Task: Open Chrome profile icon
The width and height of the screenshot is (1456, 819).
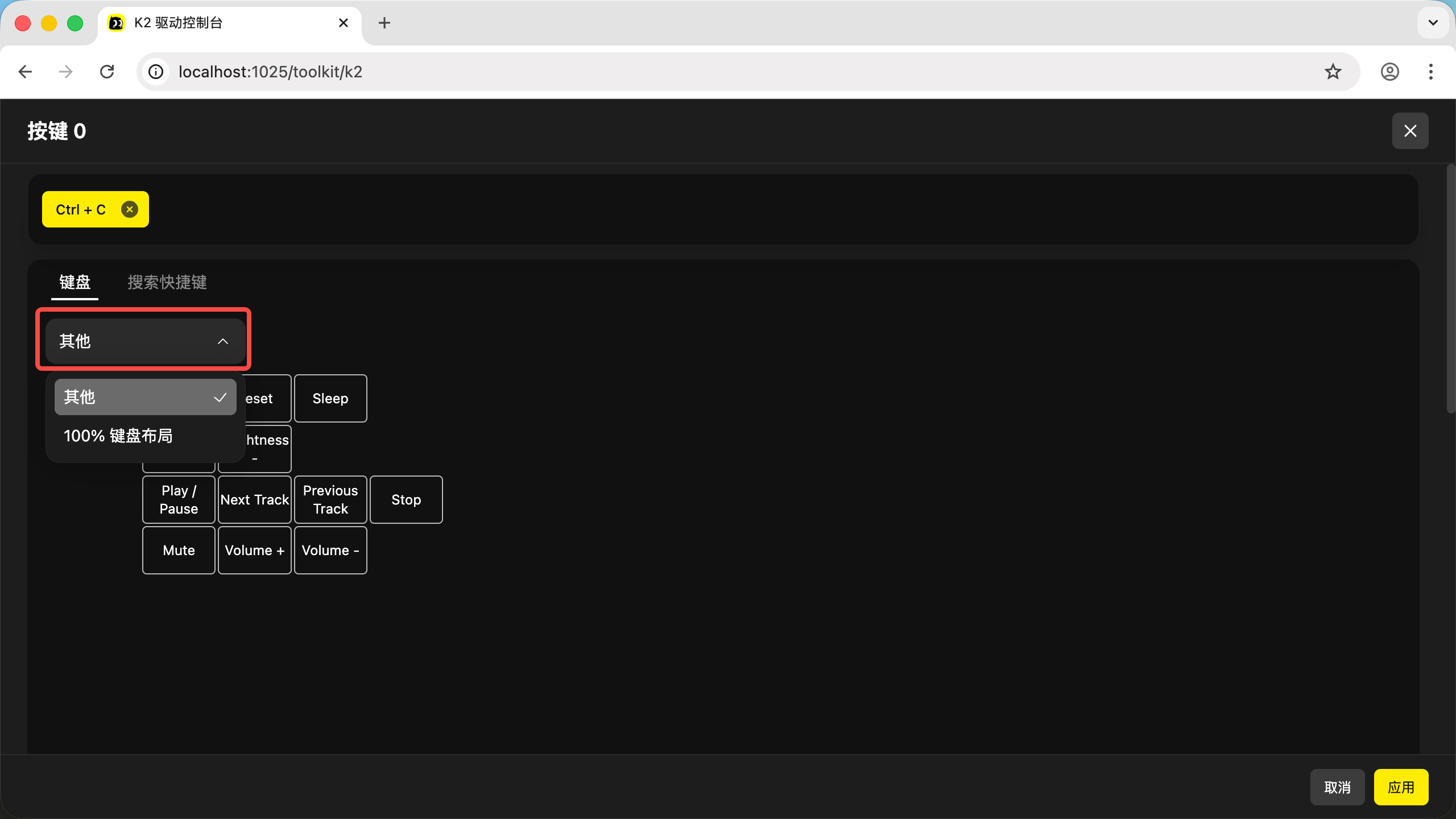Action: click(1389, 72)
